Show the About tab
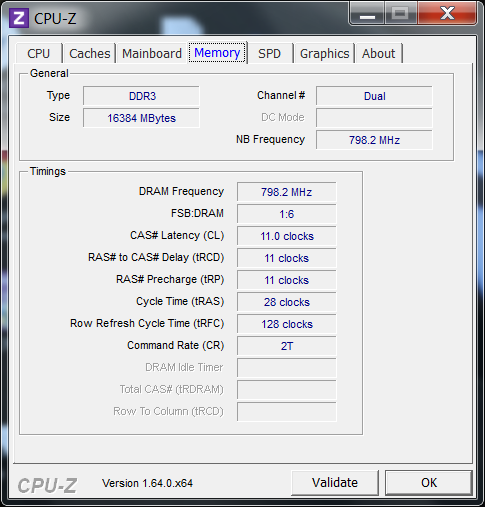Screen dimensions: 485x507 coord(379,53)
